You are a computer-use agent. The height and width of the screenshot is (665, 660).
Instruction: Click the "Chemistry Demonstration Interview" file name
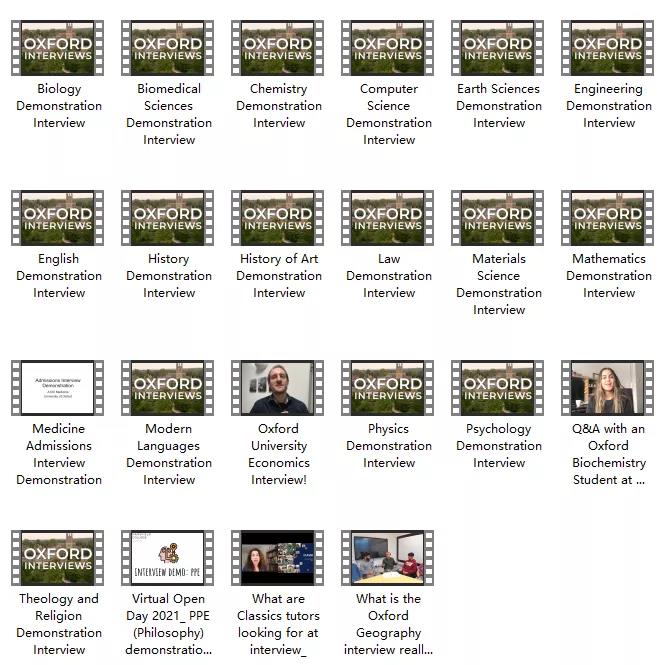click(x=279, y=106)
